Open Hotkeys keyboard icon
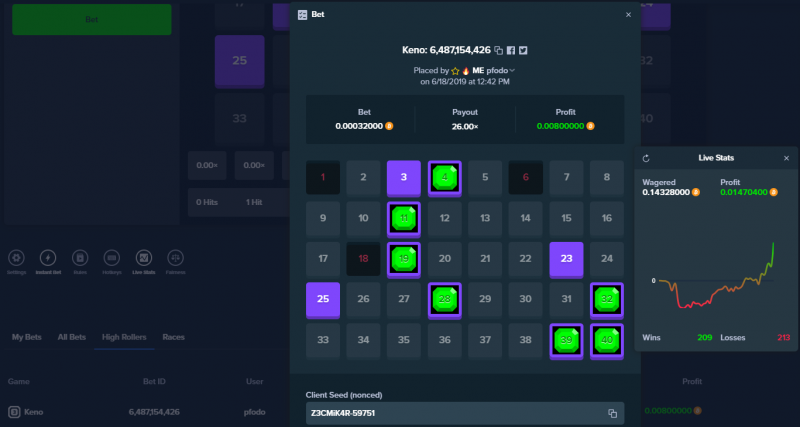This screenshot has height=427, width=800. (x=112, y=258)
